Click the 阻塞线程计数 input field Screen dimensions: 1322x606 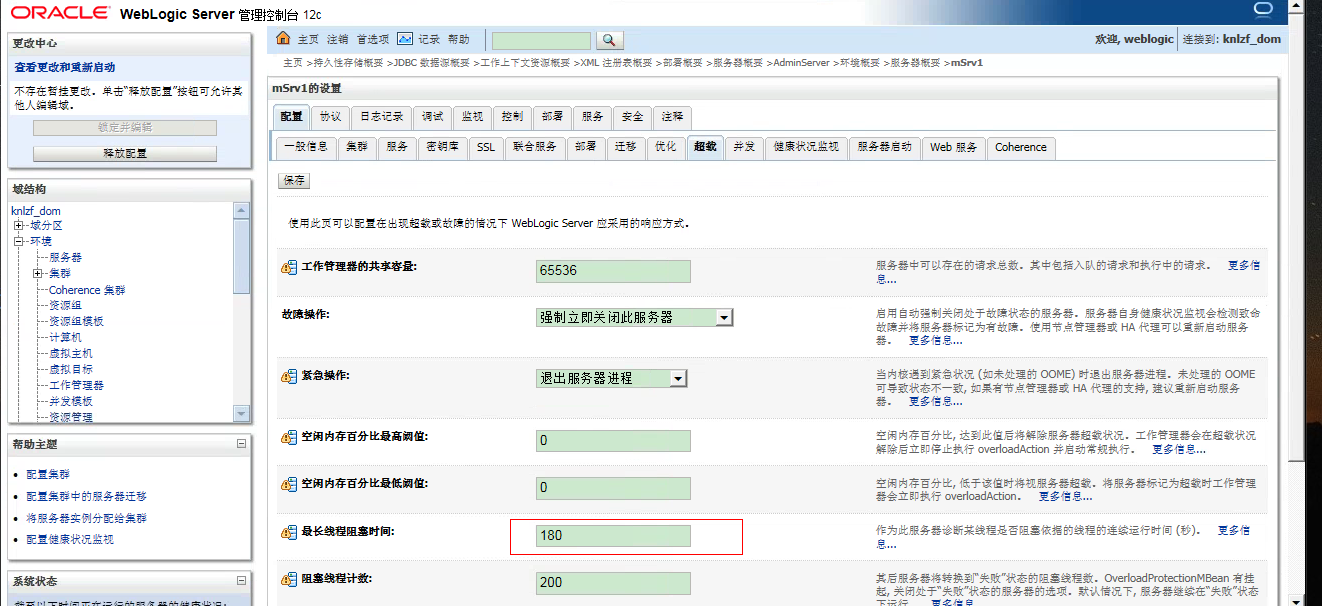(x=613, y=582)
